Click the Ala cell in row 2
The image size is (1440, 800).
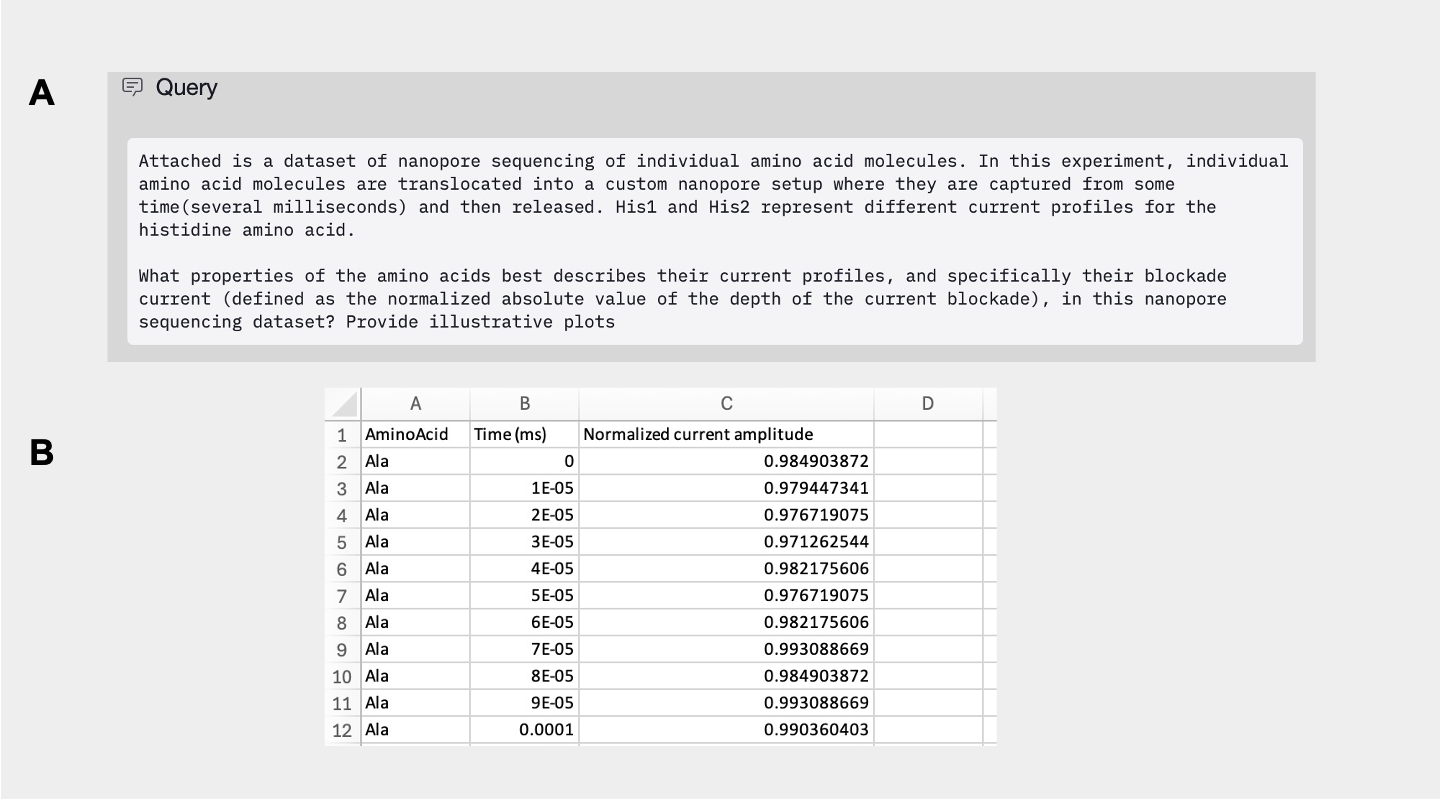click(x=416, y=462)
